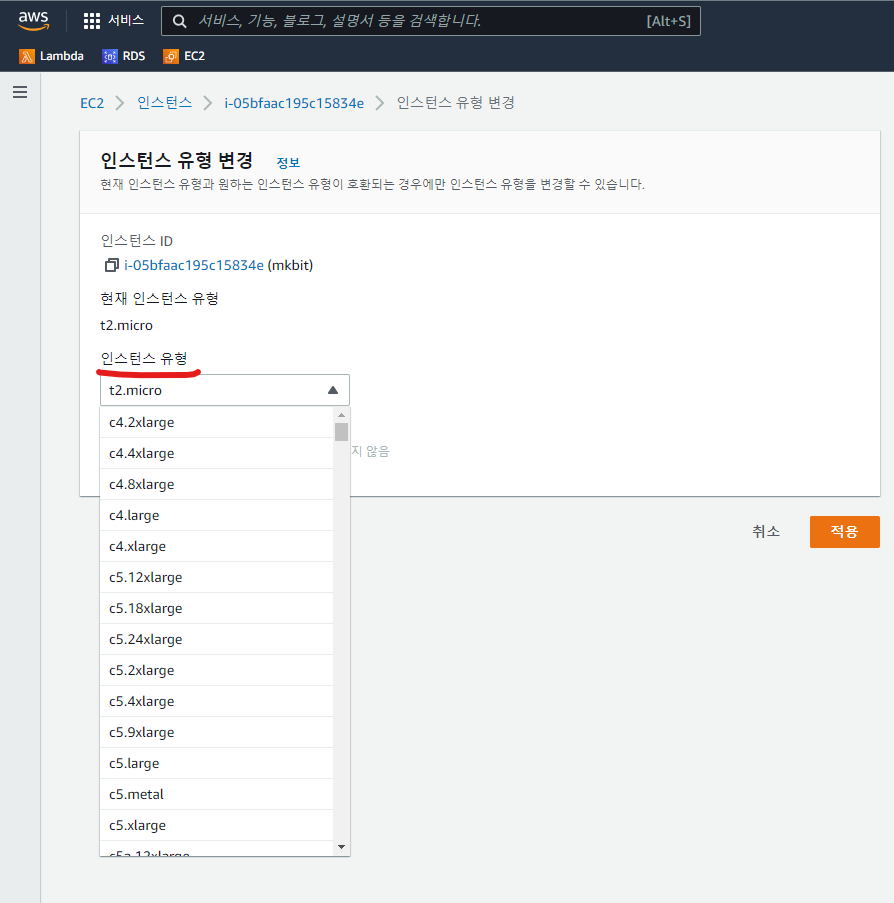The height and width of the screenshot is (903, 894).
Task: Choose c4.2xlarge from the list
Action: point(217,422)
